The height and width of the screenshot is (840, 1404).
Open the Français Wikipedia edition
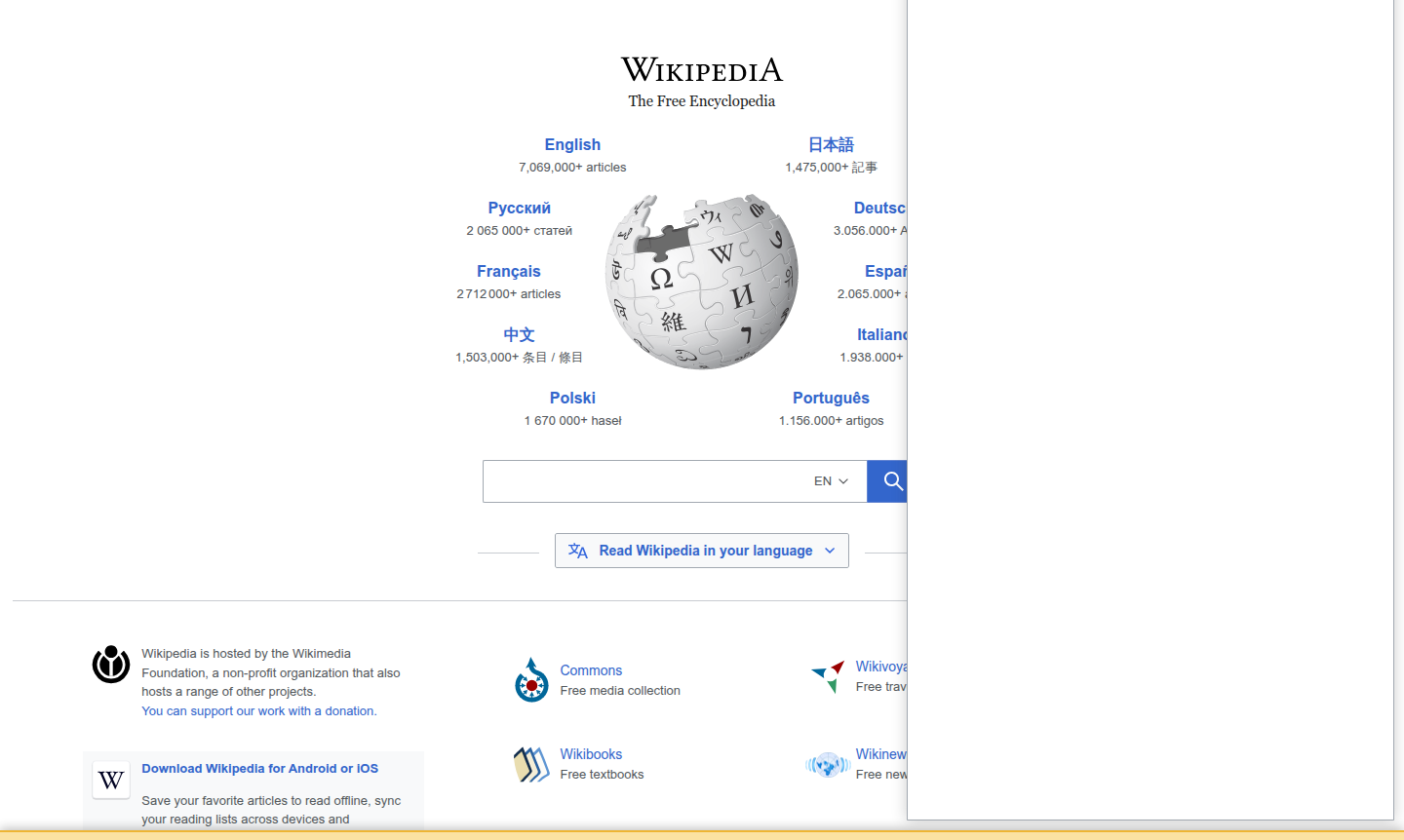[508, 271]
